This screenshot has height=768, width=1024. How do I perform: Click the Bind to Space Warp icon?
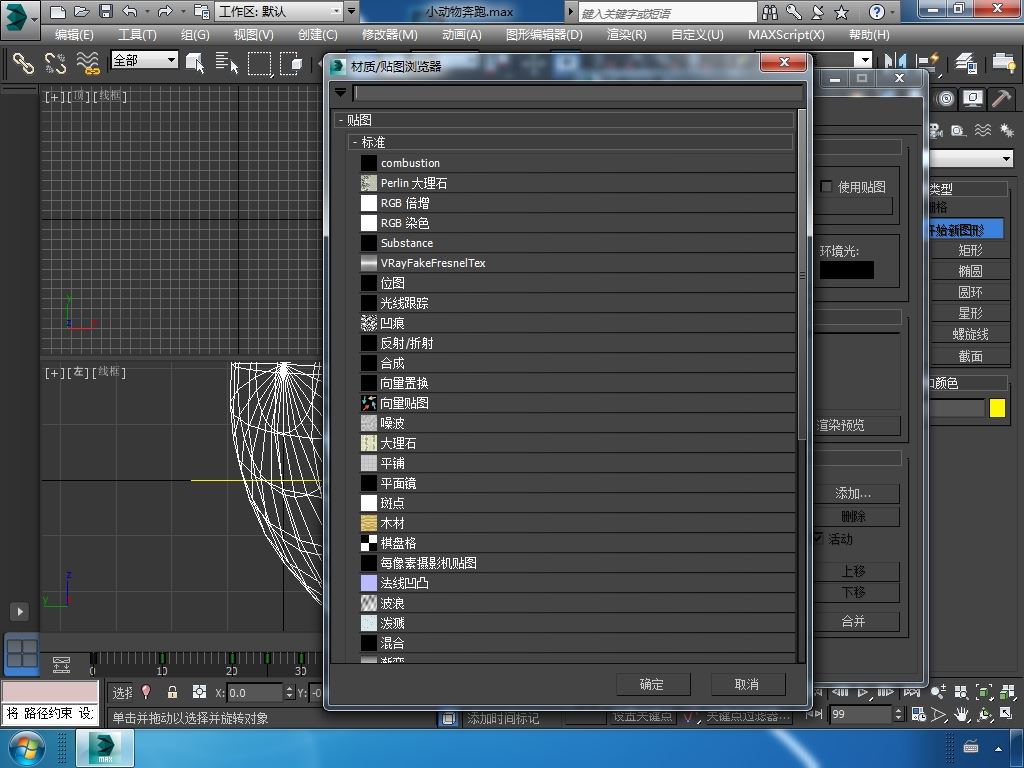pos(88,63)
